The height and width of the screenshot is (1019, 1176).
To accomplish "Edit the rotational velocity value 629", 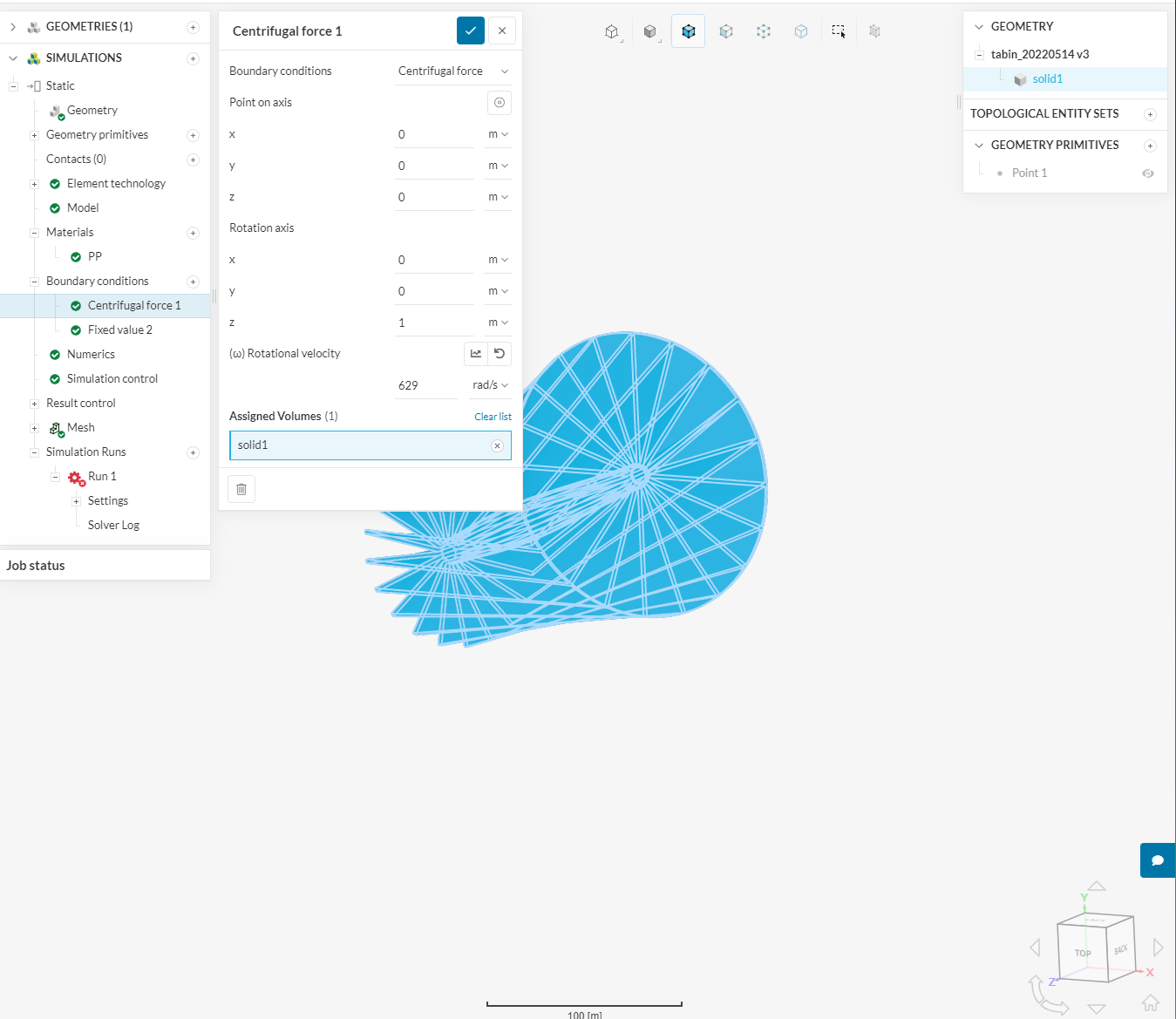I will [426, 385].
